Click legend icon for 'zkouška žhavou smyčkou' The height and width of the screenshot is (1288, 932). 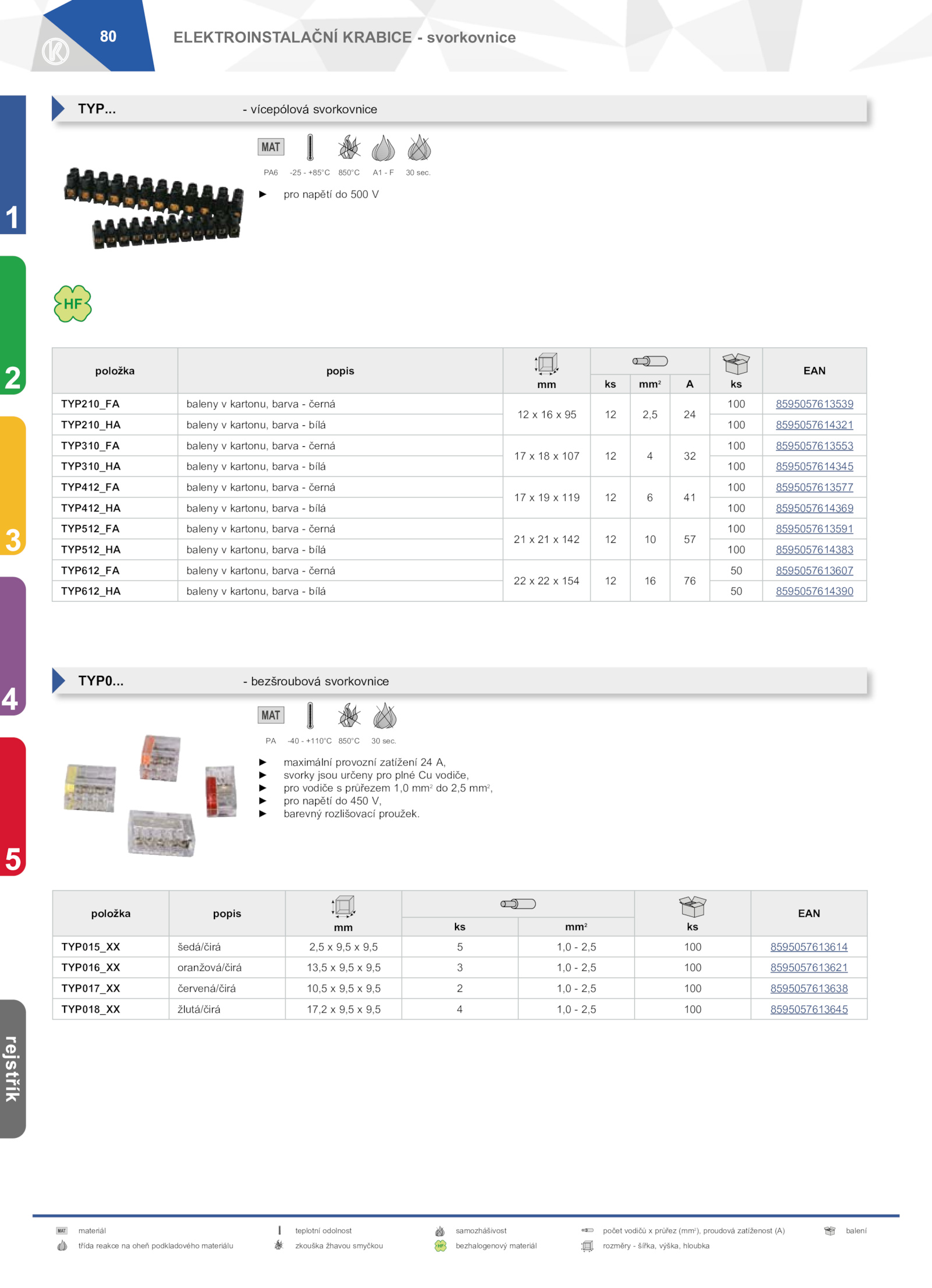279,1245
